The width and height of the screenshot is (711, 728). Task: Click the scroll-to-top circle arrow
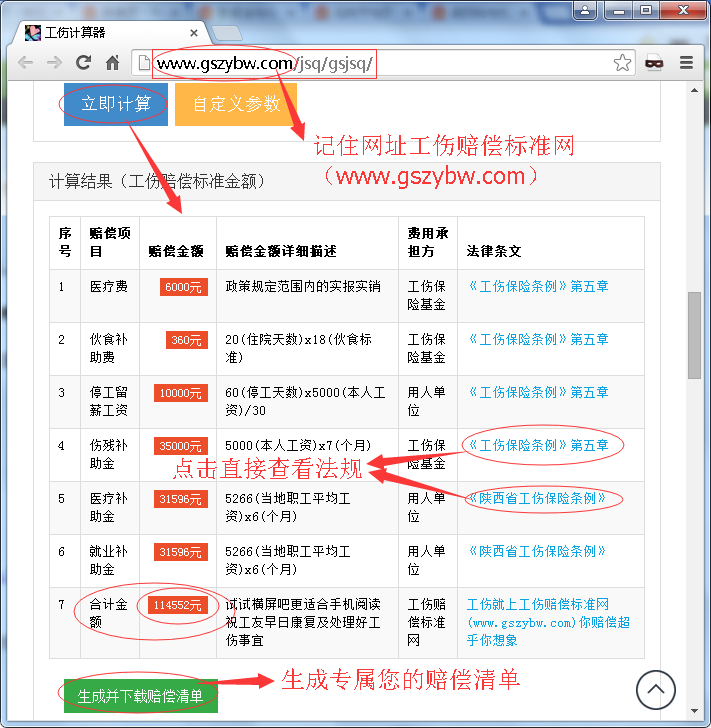pyautogui.click(x=655, y=690)
